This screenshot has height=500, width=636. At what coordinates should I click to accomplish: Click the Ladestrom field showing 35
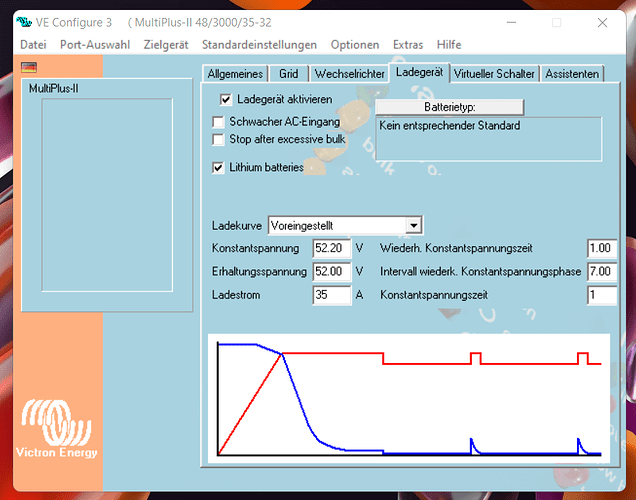point(331,295)
